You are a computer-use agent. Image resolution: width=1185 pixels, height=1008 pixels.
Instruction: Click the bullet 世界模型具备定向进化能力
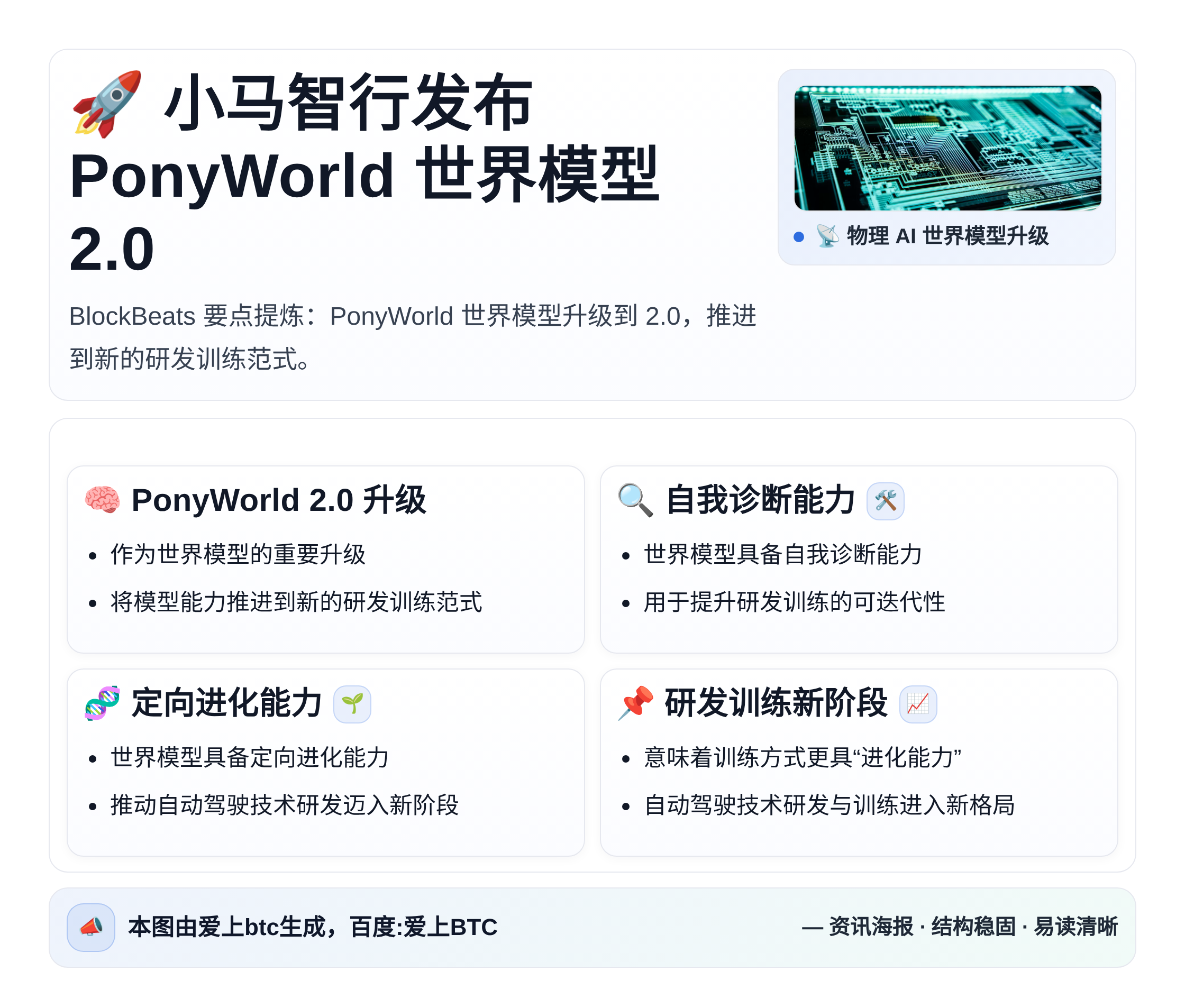click(x=250, y=758)
